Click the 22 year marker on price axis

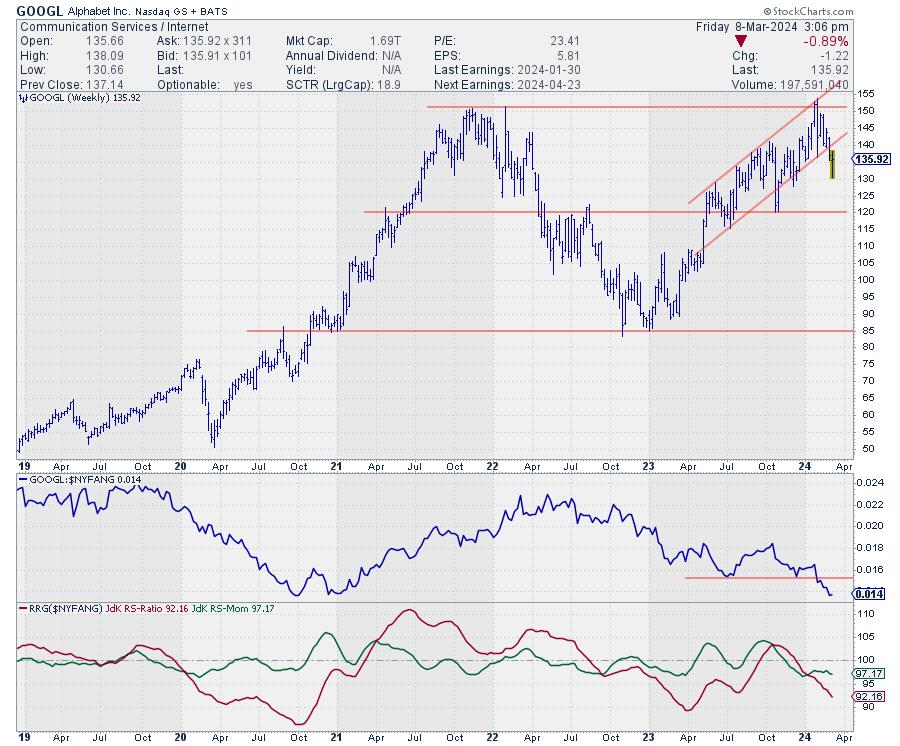tap(492, 465)
